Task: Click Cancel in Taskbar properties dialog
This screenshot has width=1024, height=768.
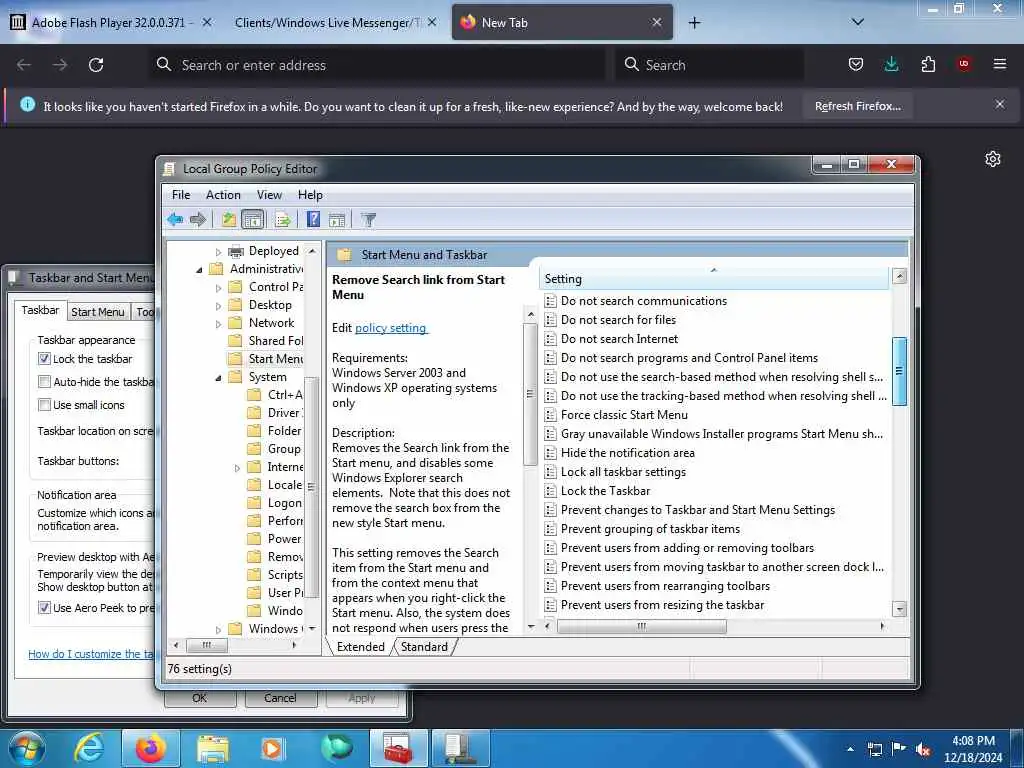Action: point(280,697)
